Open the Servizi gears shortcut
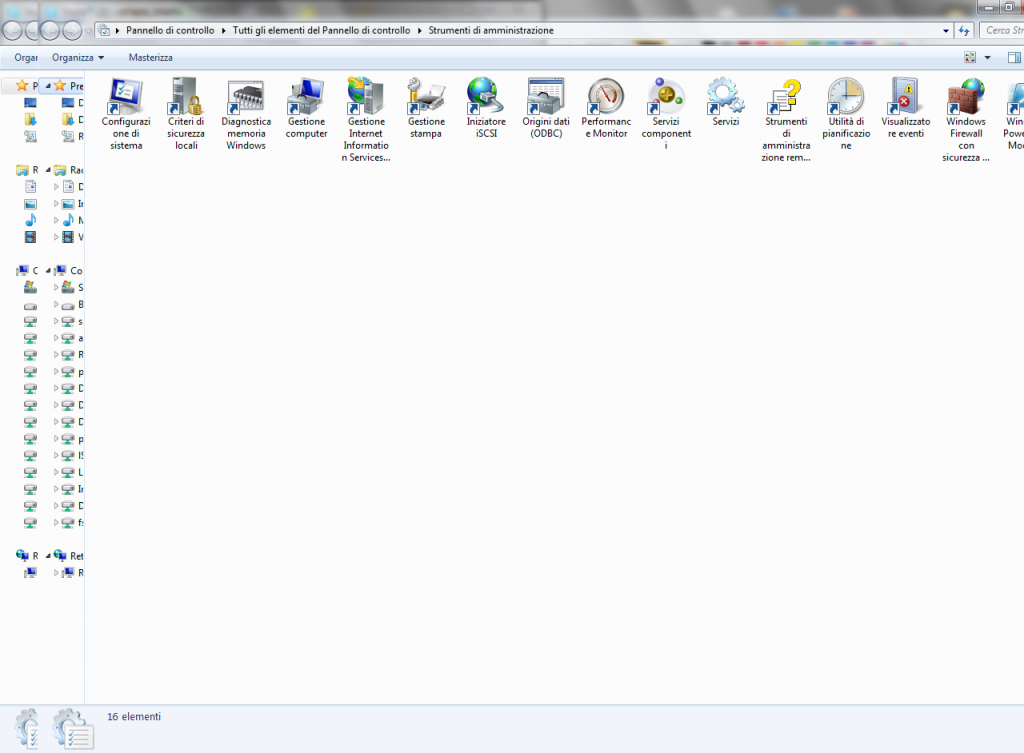This screenshot has height=753, width=1024. click(x=726, y=103)
